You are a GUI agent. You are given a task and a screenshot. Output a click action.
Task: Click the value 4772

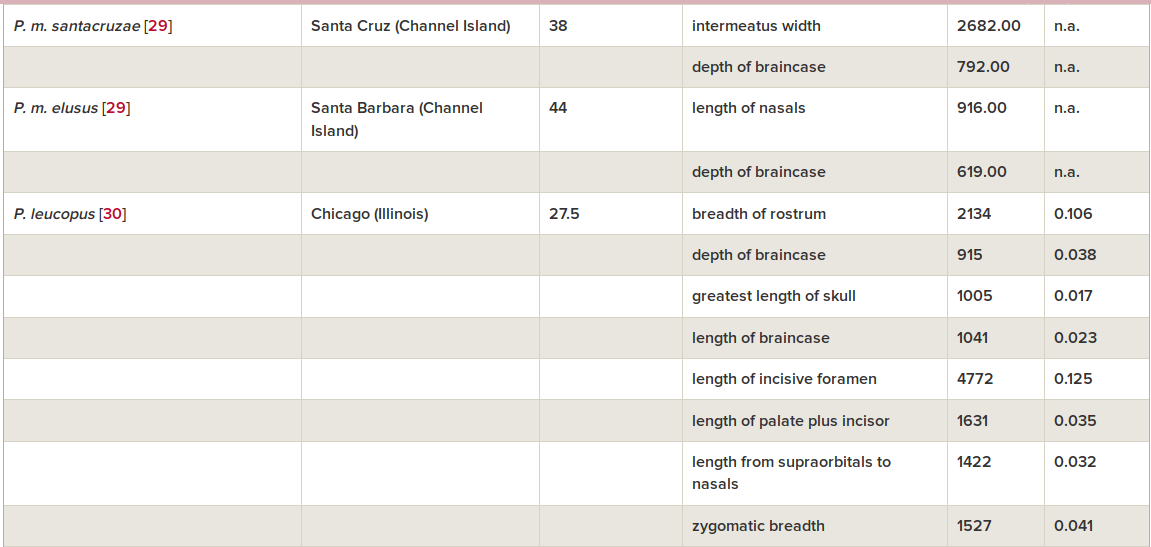click(x=975, y=379)
